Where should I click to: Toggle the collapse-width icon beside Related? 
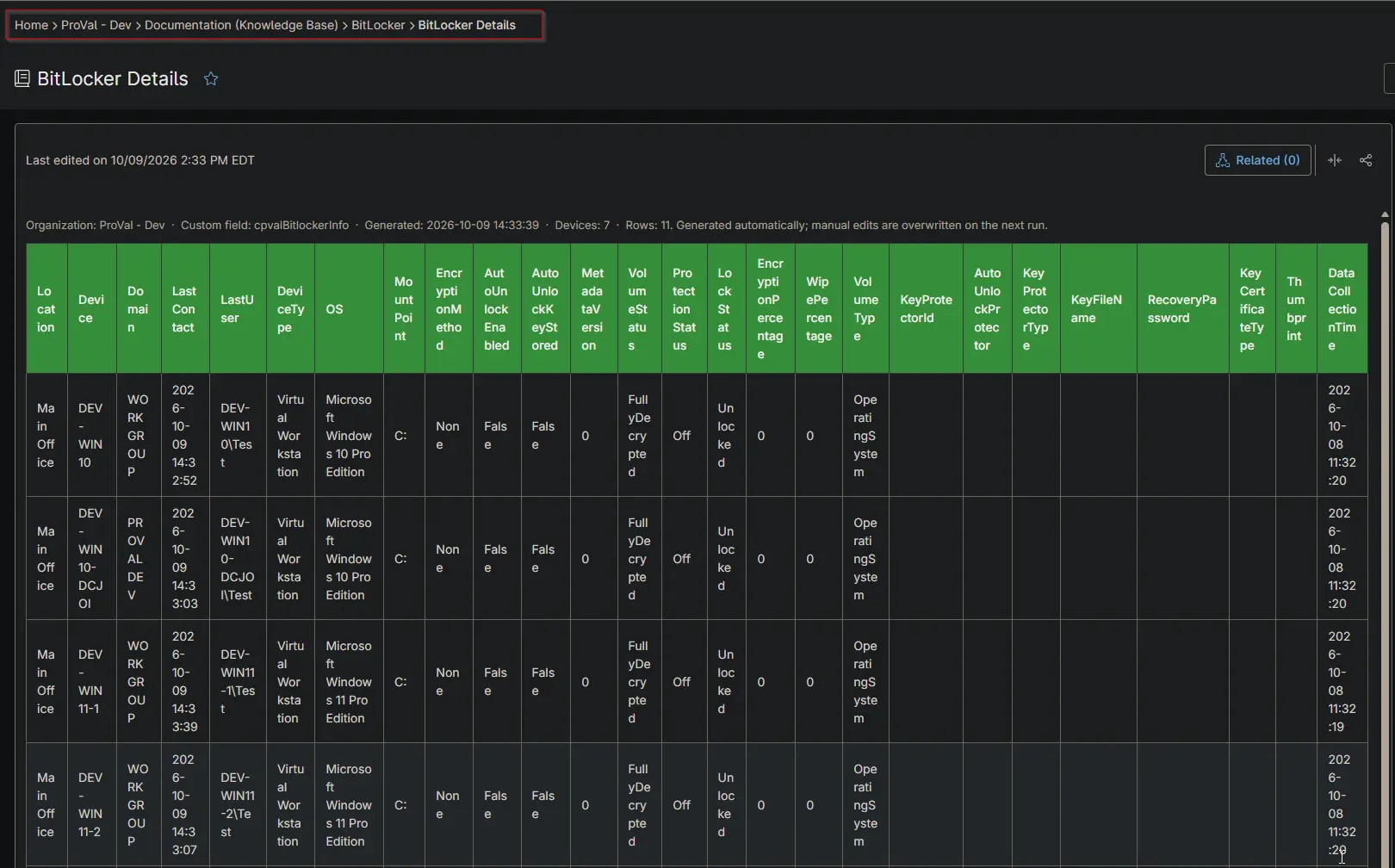1335,160
